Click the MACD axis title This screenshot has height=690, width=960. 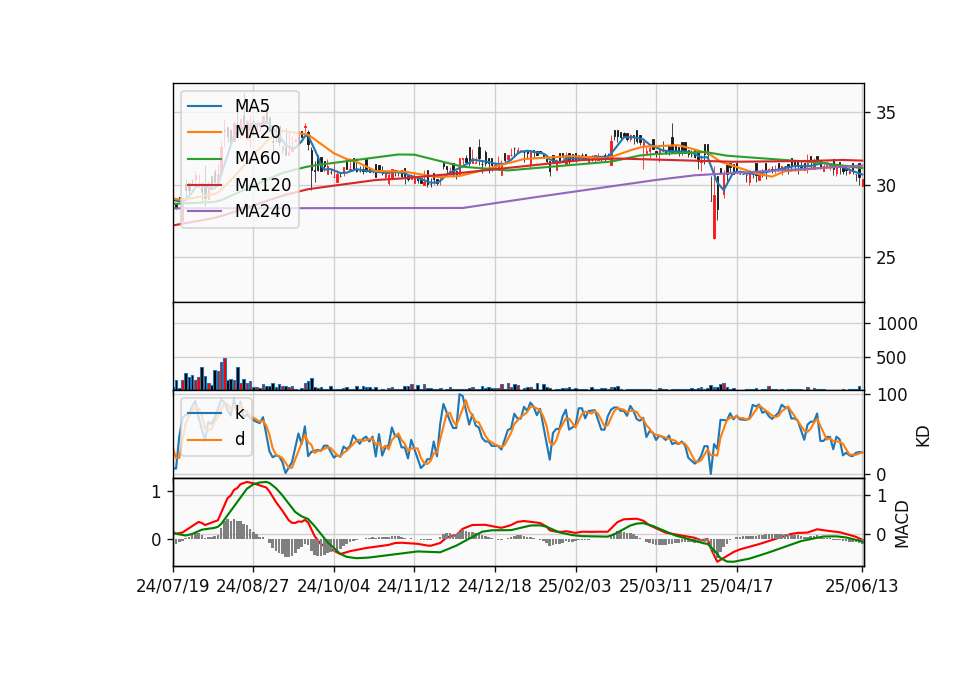click(901, 525)
